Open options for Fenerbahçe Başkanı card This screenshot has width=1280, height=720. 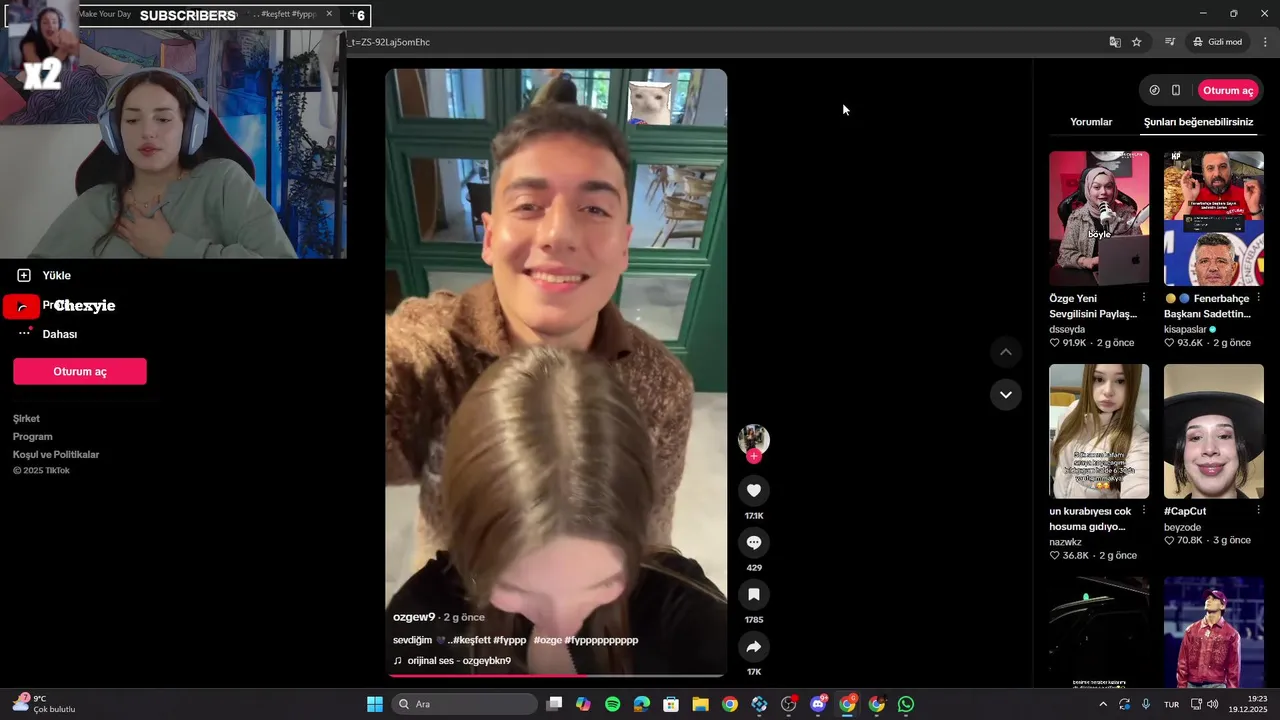(x=1258, y=298)
